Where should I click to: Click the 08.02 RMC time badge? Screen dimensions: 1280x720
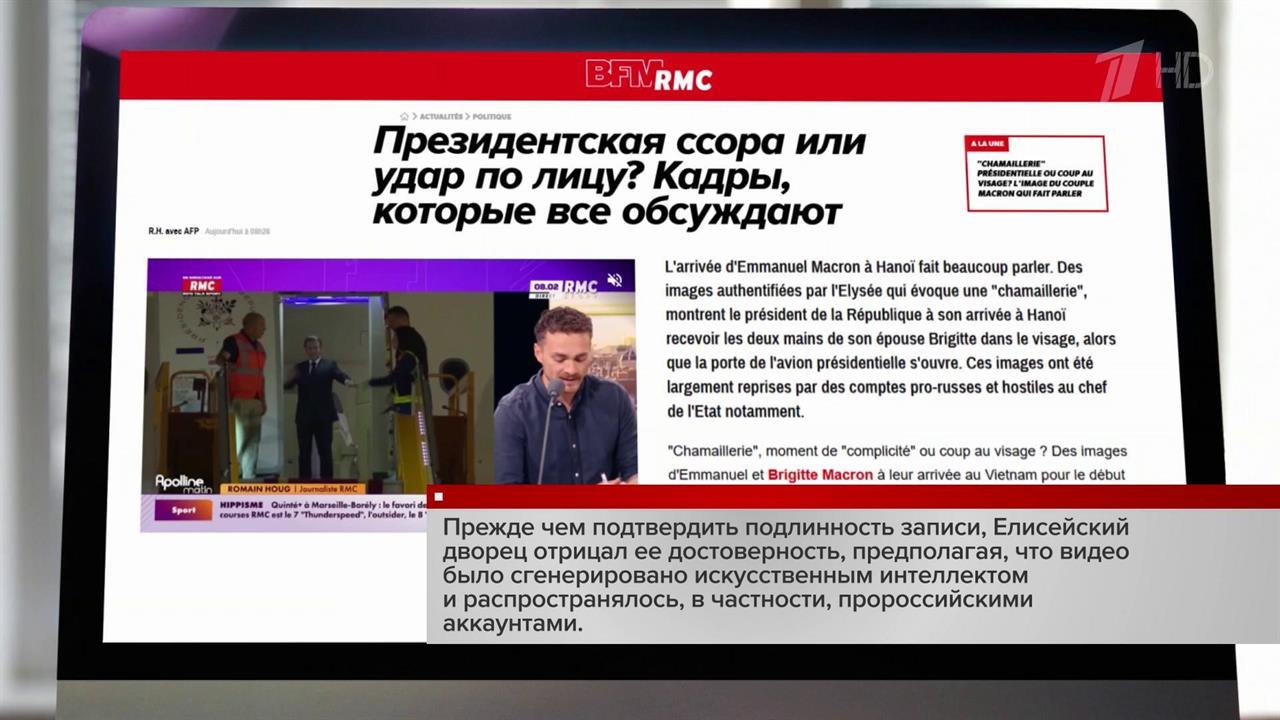(564, 287)
